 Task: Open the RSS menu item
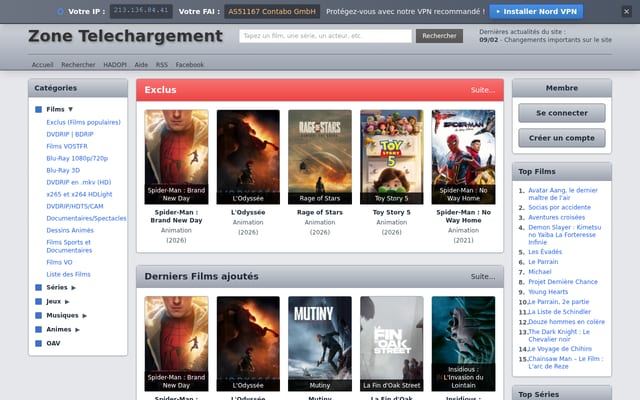click(162, 64)
